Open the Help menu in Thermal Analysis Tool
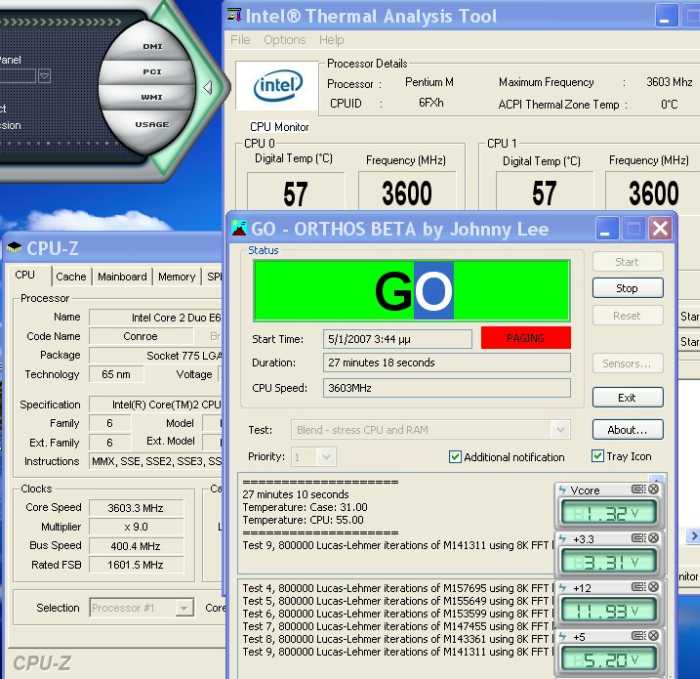The height and width of the screenshot is (679, 700). 331,40
